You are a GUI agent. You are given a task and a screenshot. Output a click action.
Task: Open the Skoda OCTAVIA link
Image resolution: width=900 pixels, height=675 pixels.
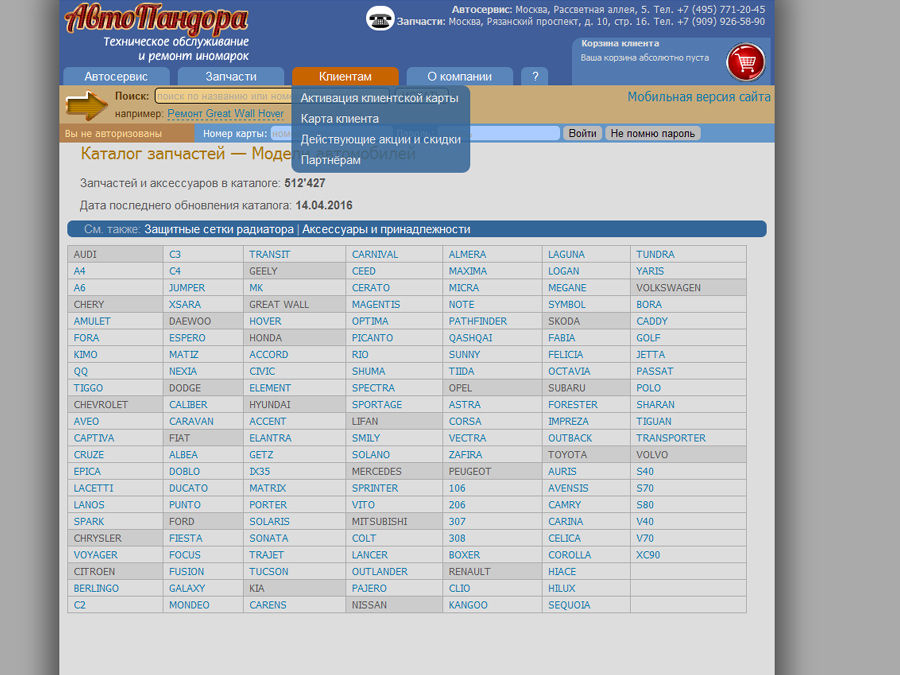tap(569, 371)
